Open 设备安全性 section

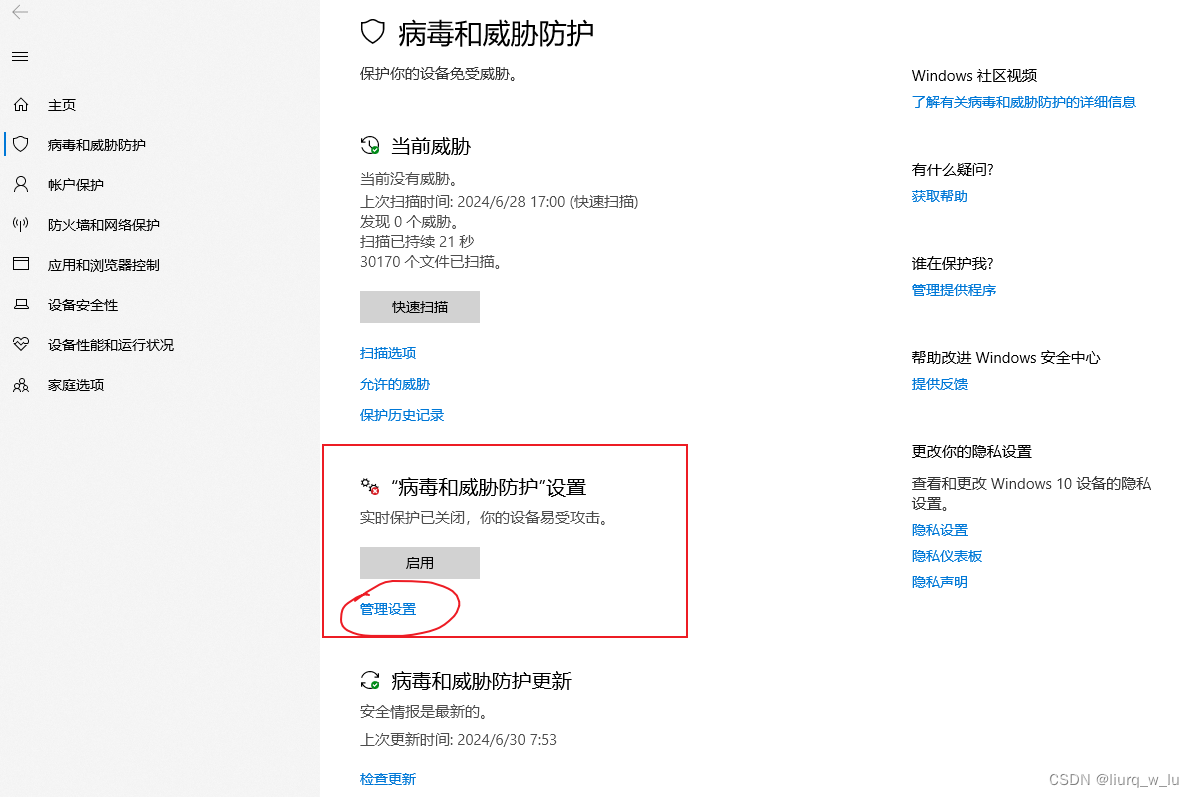tap(83, 305)
